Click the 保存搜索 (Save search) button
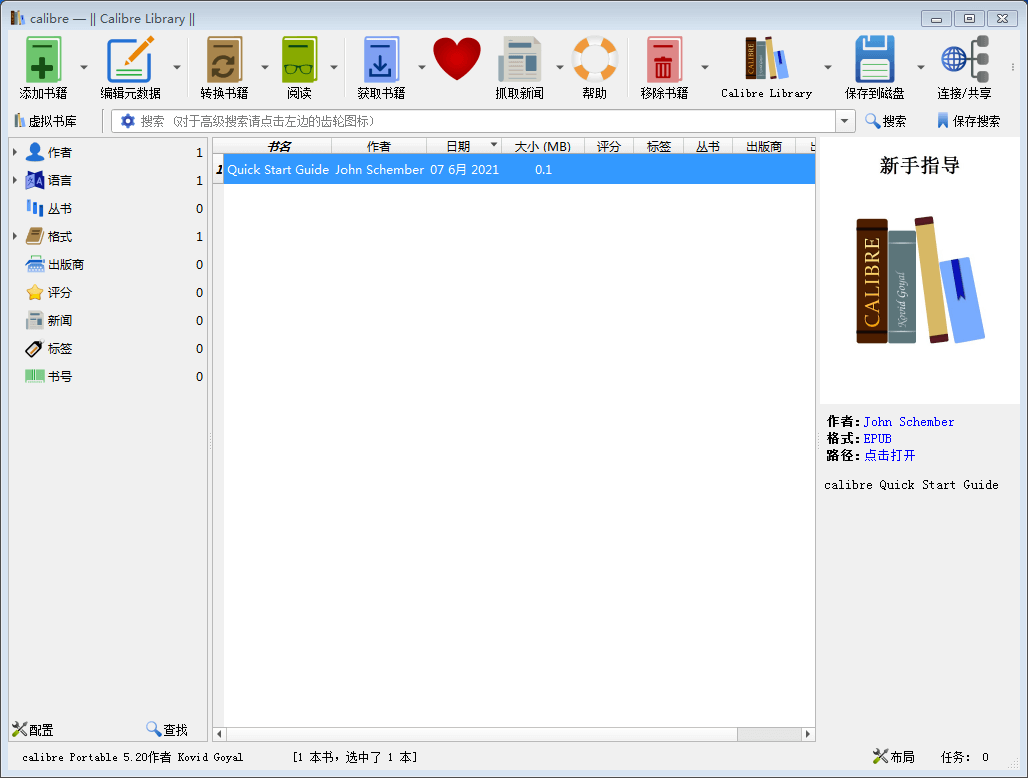 [968, 121]
